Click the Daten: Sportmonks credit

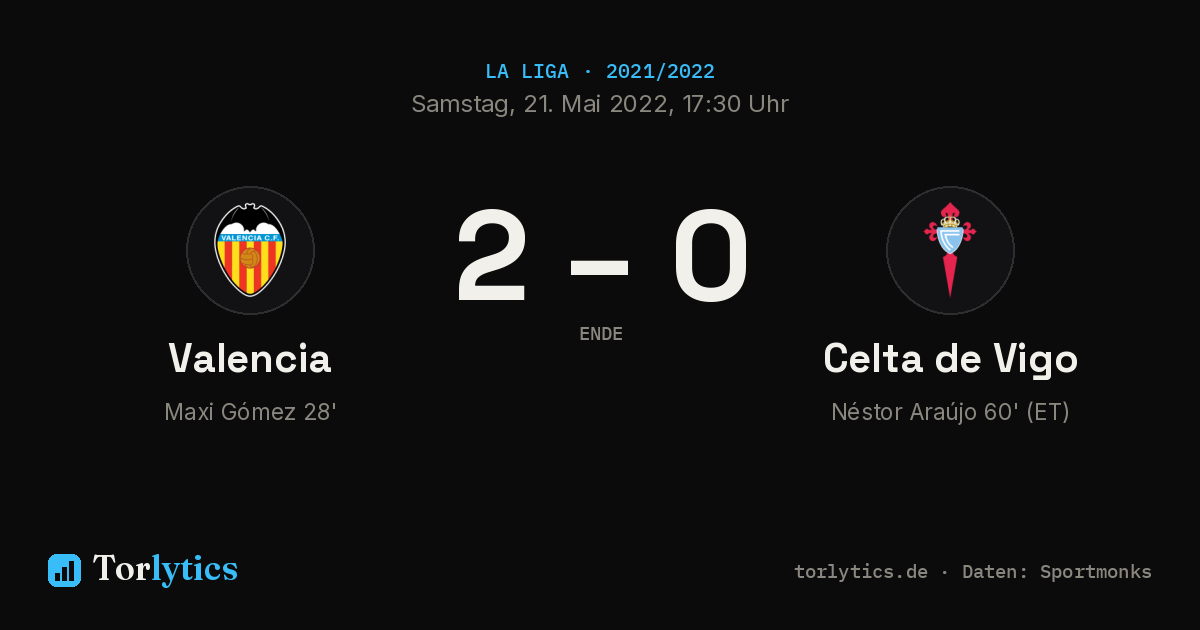(x=1057, y=572)
